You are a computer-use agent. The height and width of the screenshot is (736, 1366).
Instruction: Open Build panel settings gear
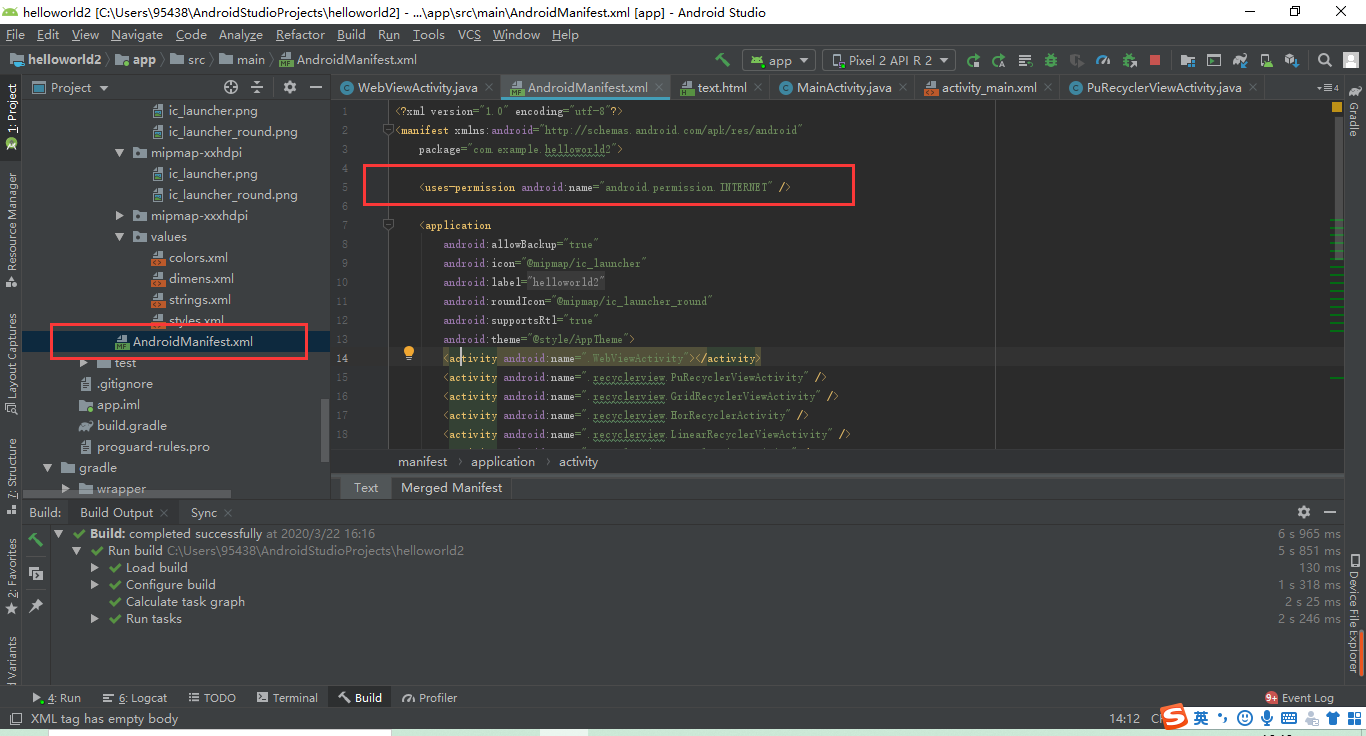(1304, 512)
